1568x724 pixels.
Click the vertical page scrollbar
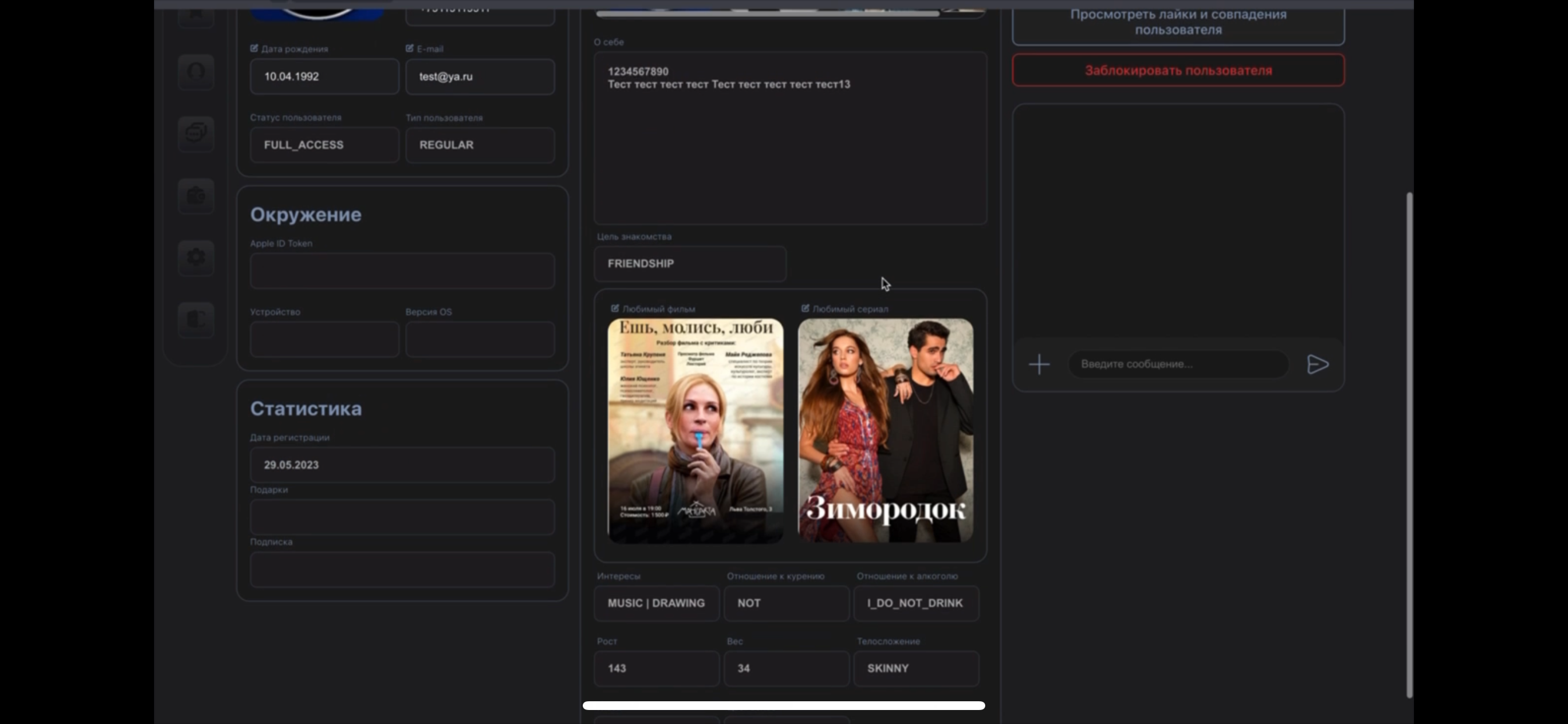[1409, 445]
